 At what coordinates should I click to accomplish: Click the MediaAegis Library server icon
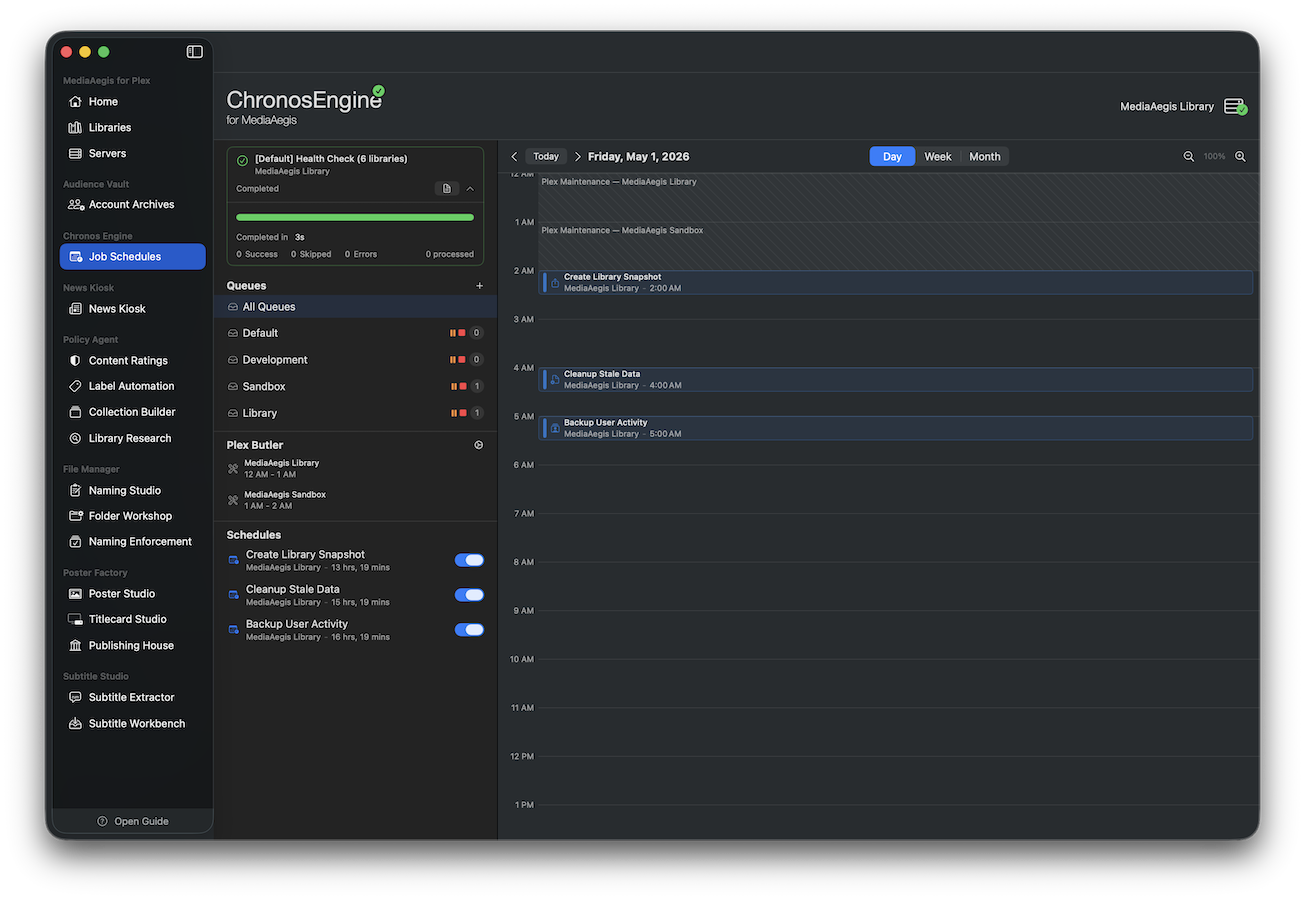click(1235, 107)
